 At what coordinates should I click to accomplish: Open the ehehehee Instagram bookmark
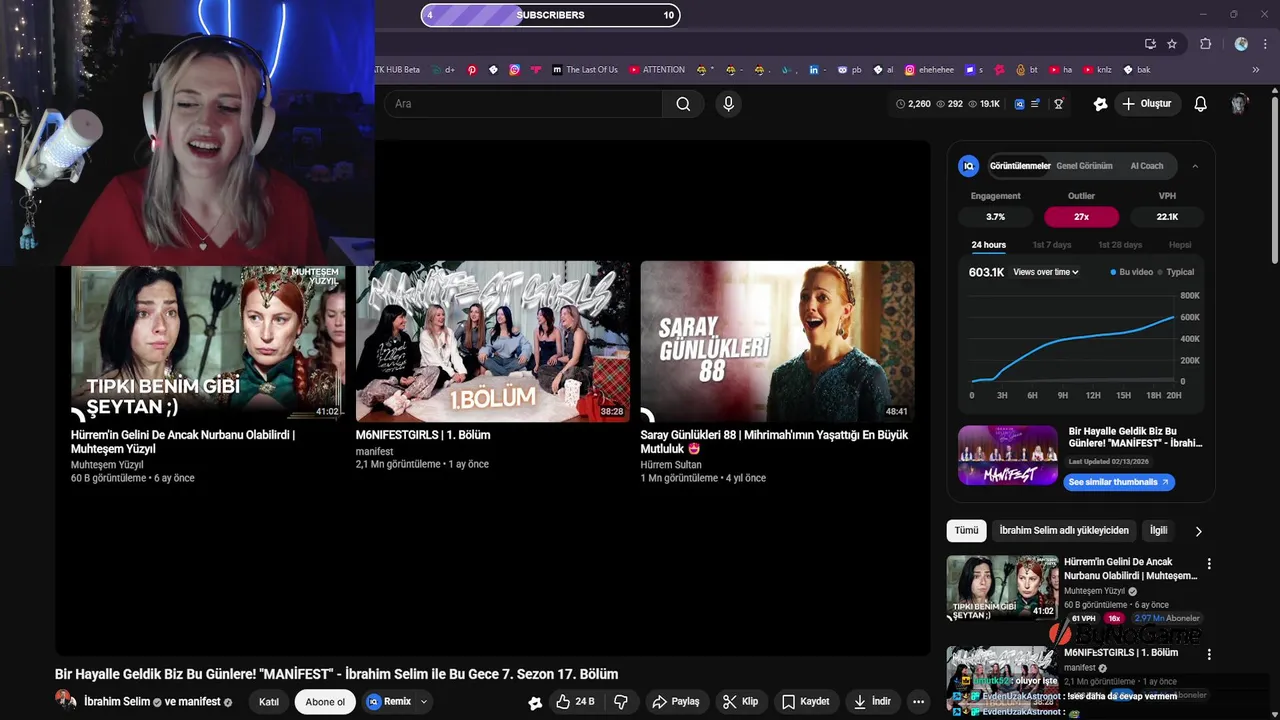[x=929, y=70]
